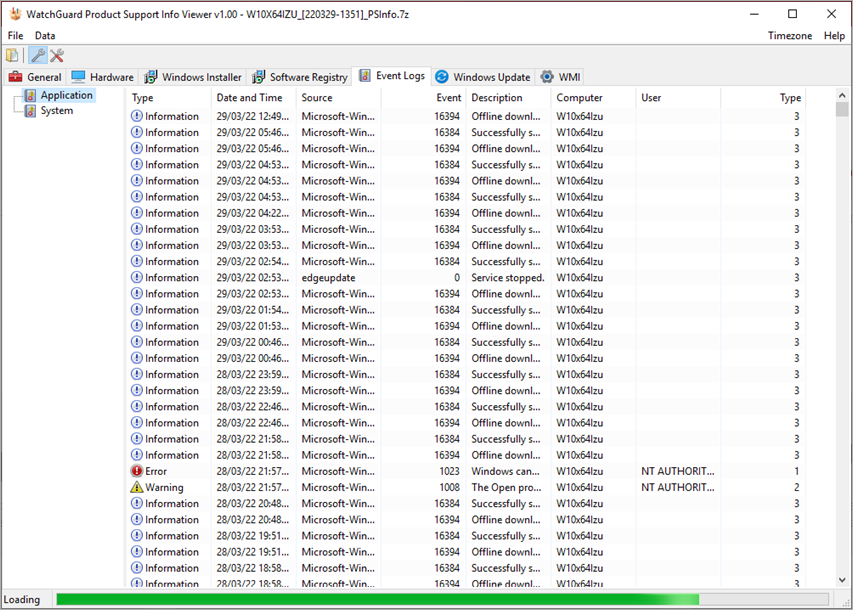Click the briefcase icon on the General tab

tap(15, 76)
